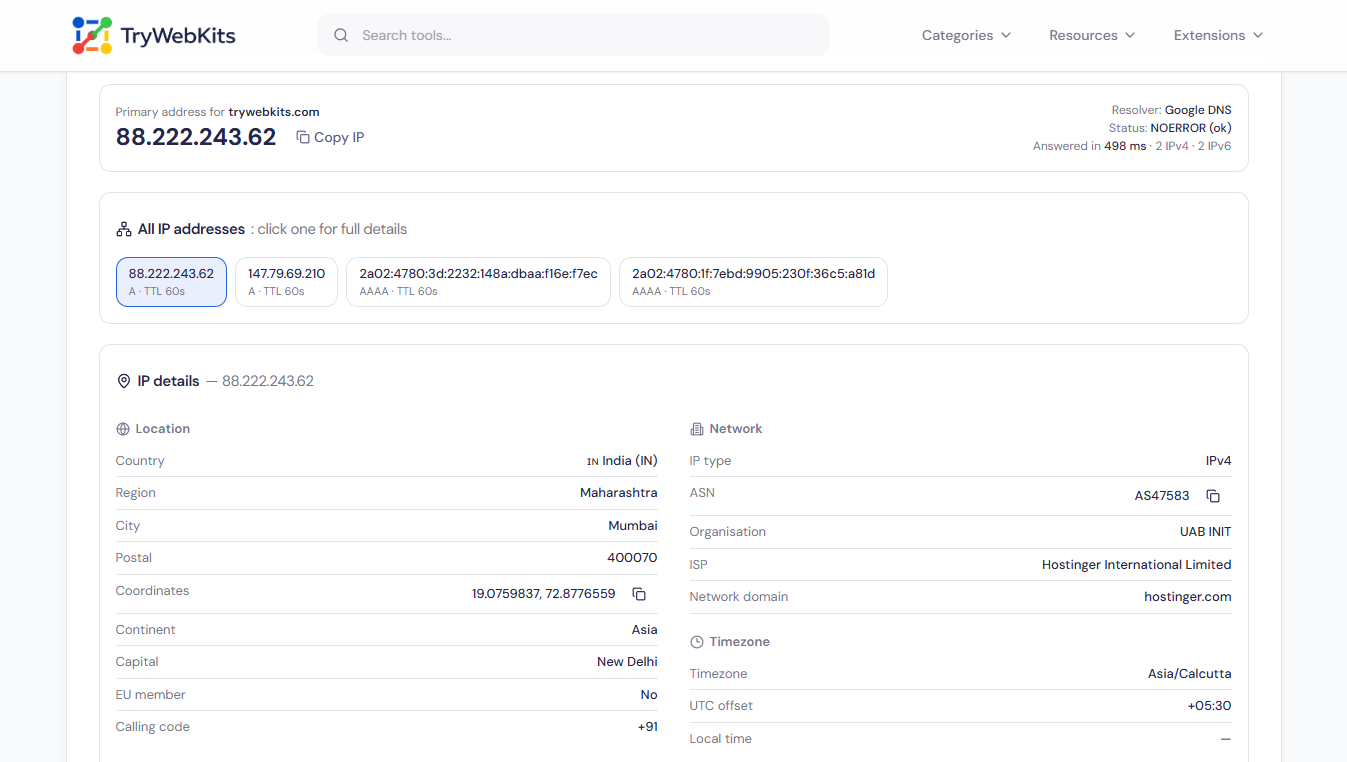Click the map pin icon by IP details

124,381
